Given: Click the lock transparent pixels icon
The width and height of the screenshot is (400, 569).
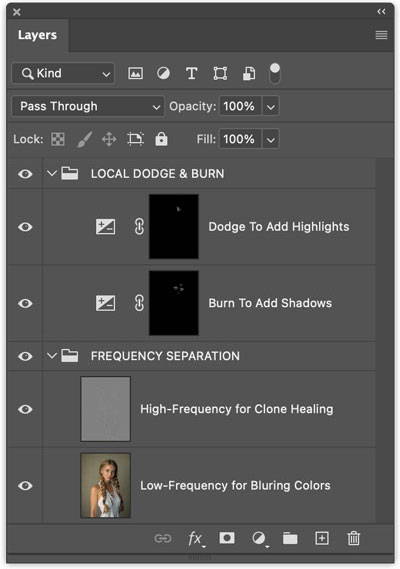Looking at the screenshot, I should (x=58, y=139).
